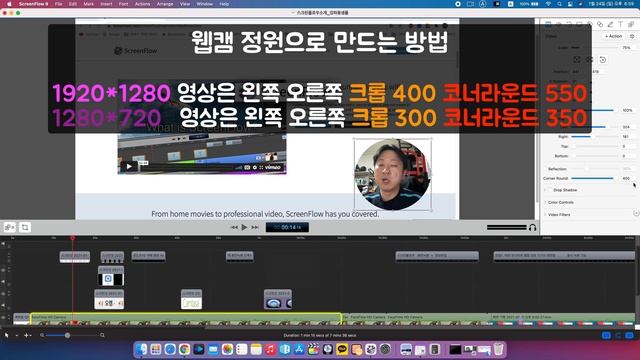This screenshot has height=360, width=640.
Task: Play the embedded web video
Action: pyautogui.click(x=129, y=166)
